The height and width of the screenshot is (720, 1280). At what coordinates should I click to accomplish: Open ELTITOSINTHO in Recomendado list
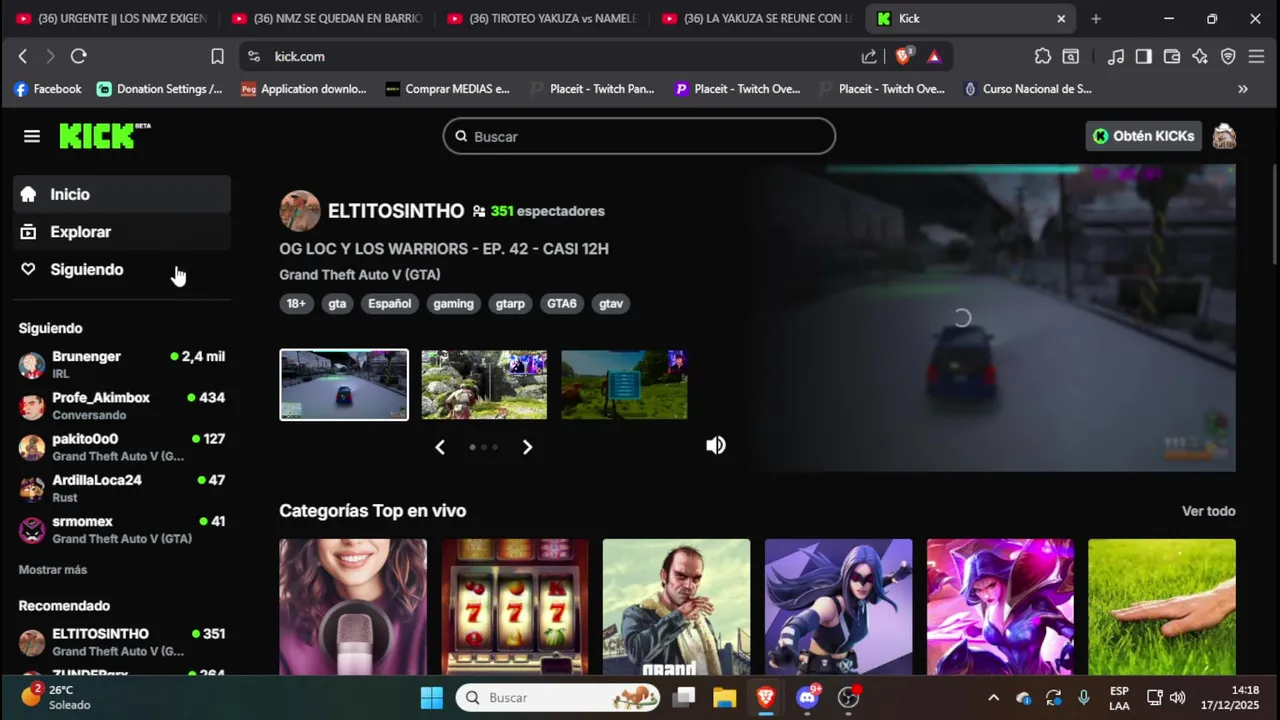[122, 641]
